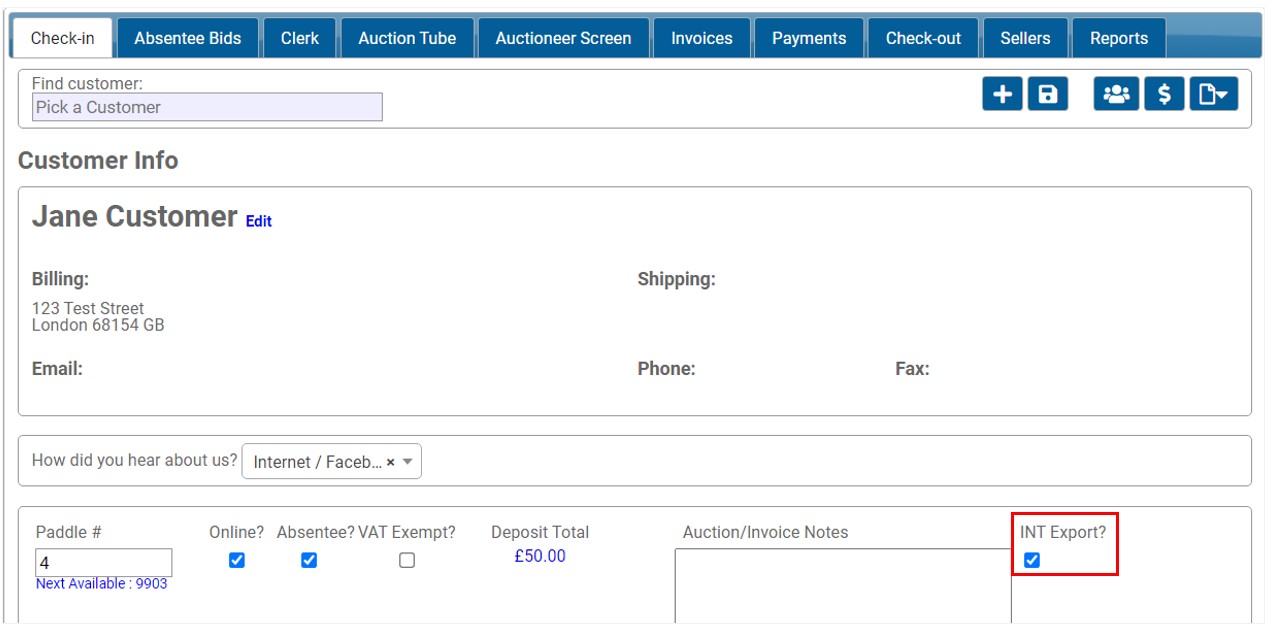Click the 123 Test Street address line
Screen dimensions: 1275x633
click(88, 309)
